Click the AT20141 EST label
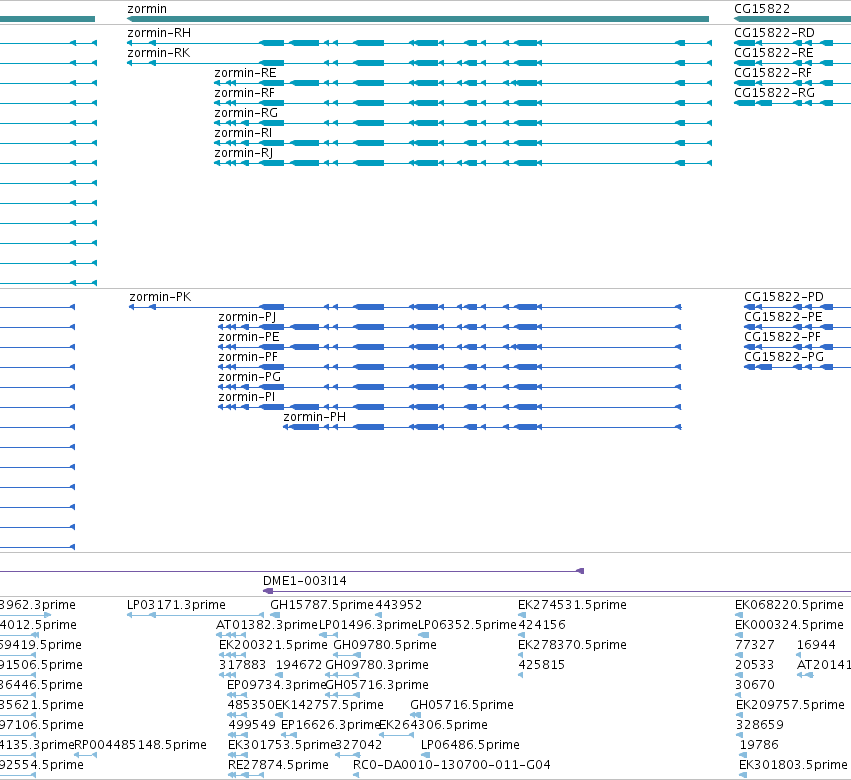The width and height of the screenshot is (851, 780). click(823, 665)
